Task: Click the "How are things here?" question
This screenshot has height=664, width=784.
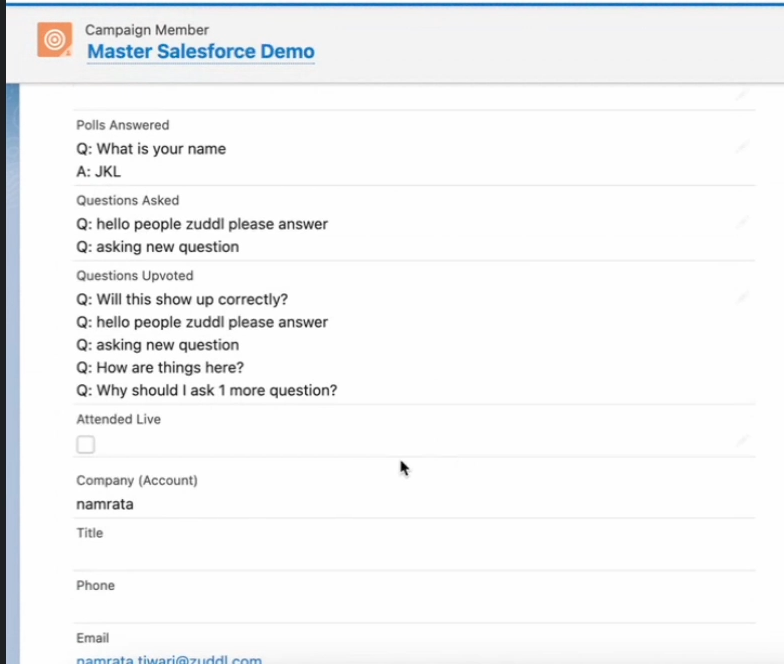Action: (x=160, y=368)
